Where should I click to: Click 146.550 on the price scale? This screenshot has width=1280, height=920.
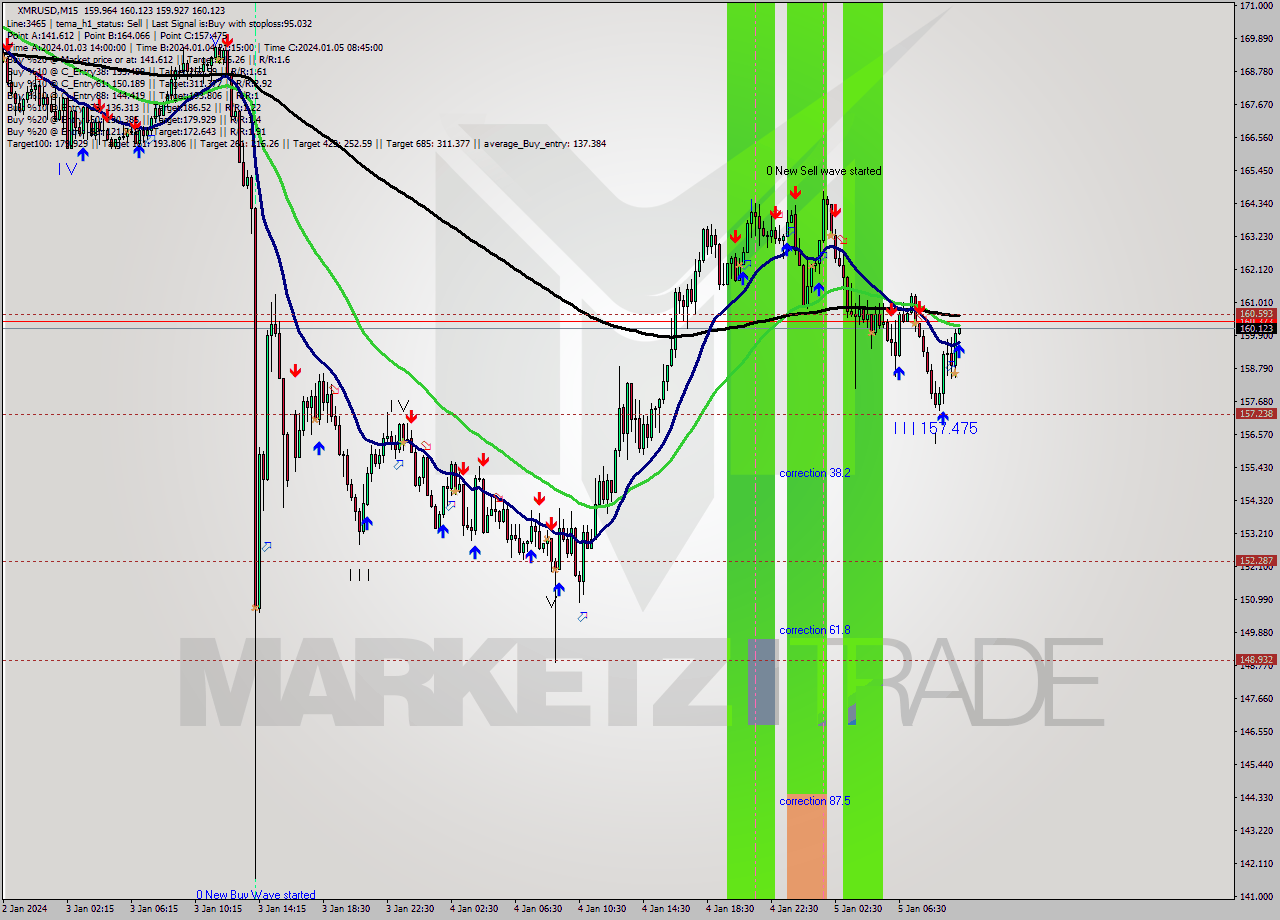click(1256, 731)
